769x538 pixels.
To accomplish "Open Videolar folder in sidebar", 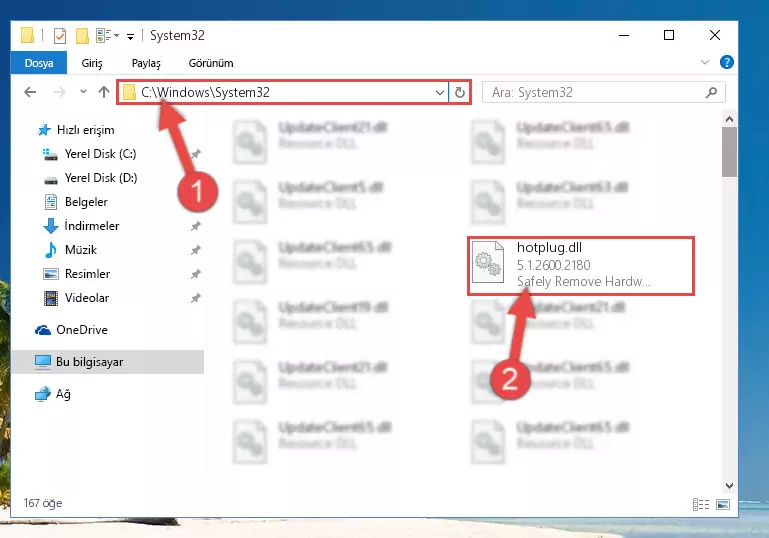I will click(86, 298).
